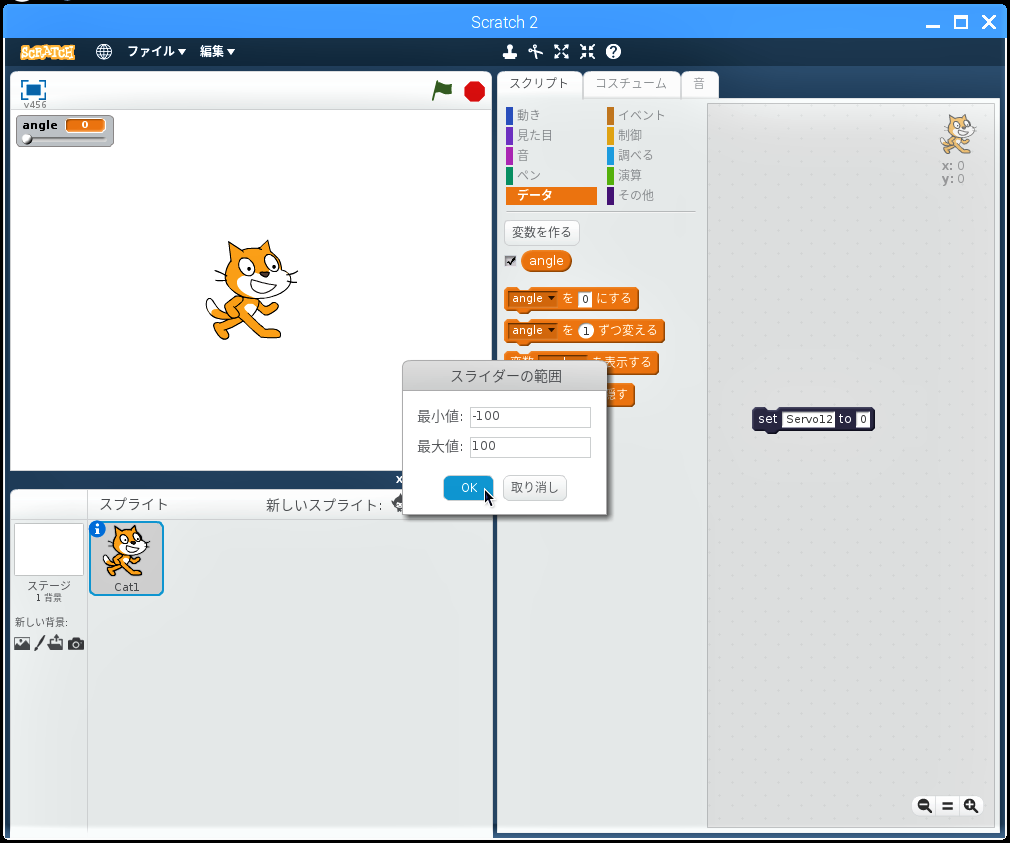Screen dimensions: 1010x843
Task: Click the 最大値 input field
Action: pyautogui.click(x=530, y=447)
